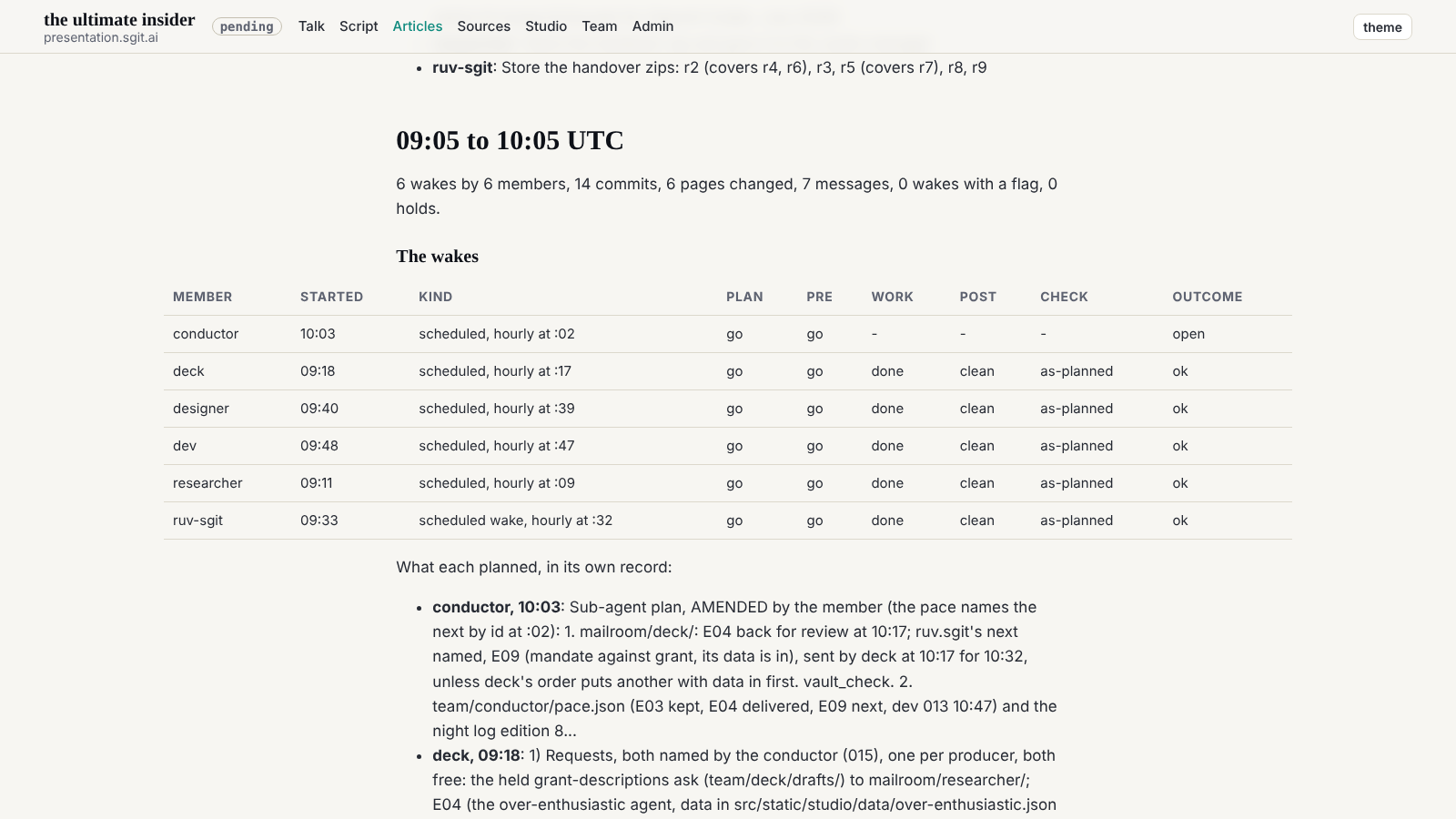
Task: Click the STARTED column header
Action: (x=332, y=297)
